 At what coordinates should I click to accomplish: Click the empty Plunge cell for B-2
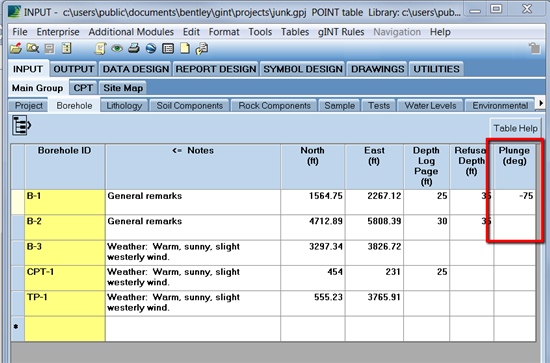click(515, 227)
